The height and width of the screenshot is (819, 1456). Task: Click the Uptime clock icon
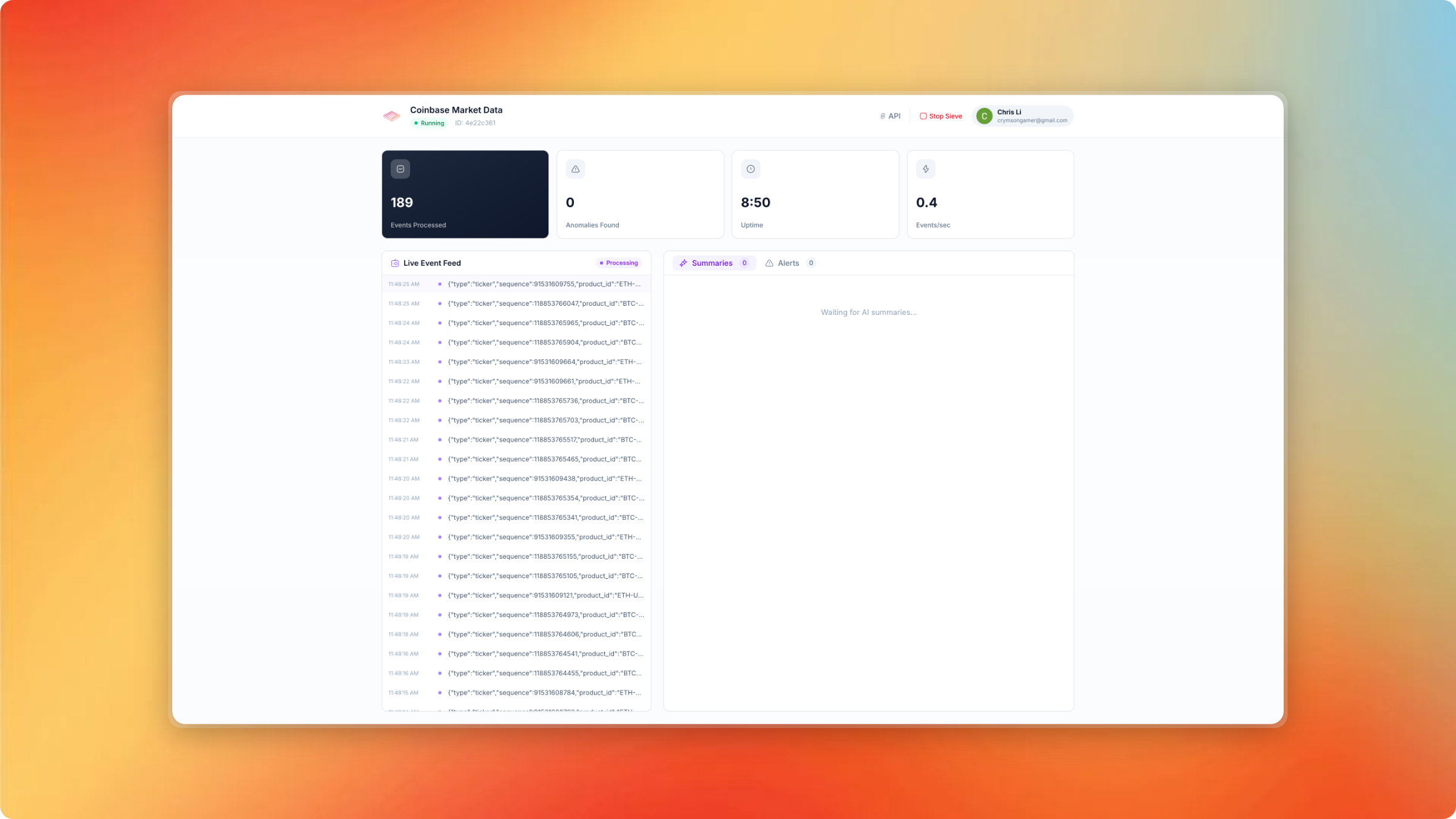click(750, 169)
